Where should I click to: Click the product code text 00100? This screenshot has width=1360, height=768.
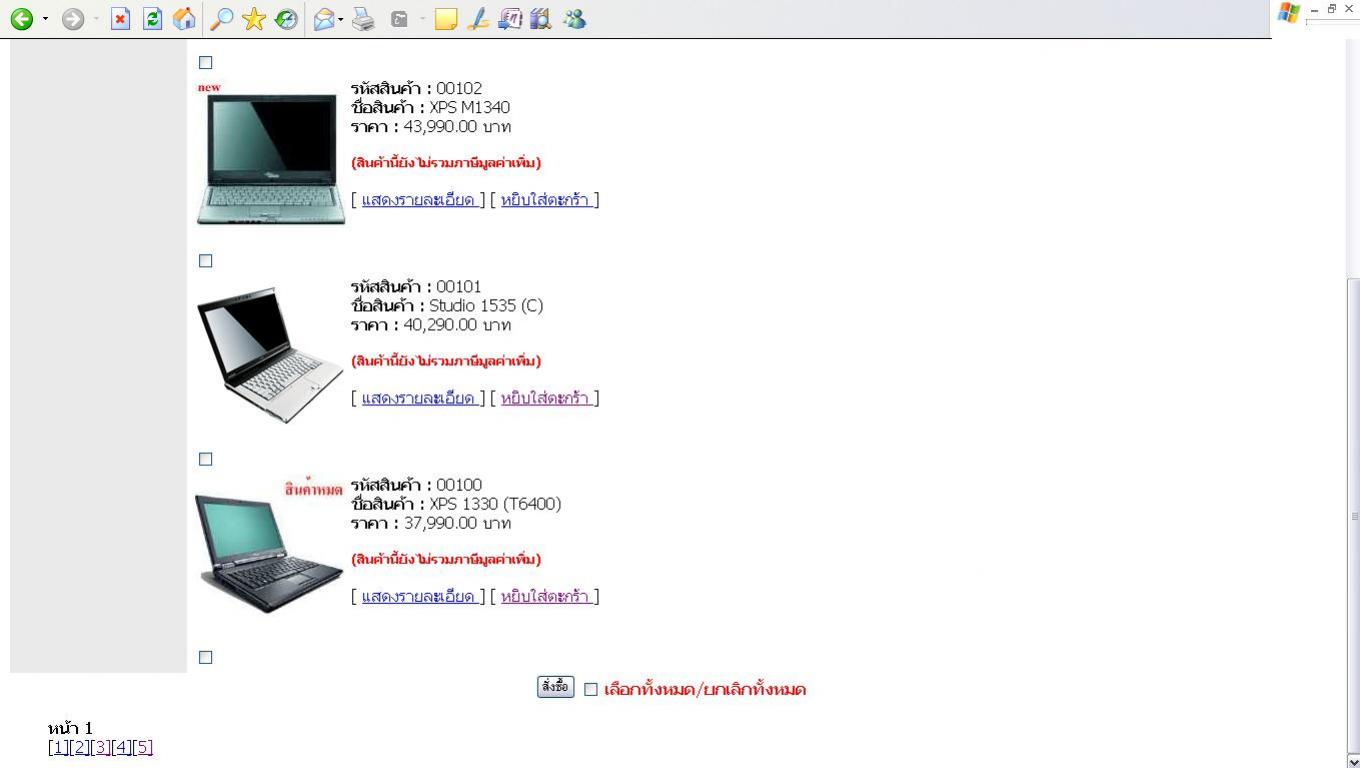point(459,485)
